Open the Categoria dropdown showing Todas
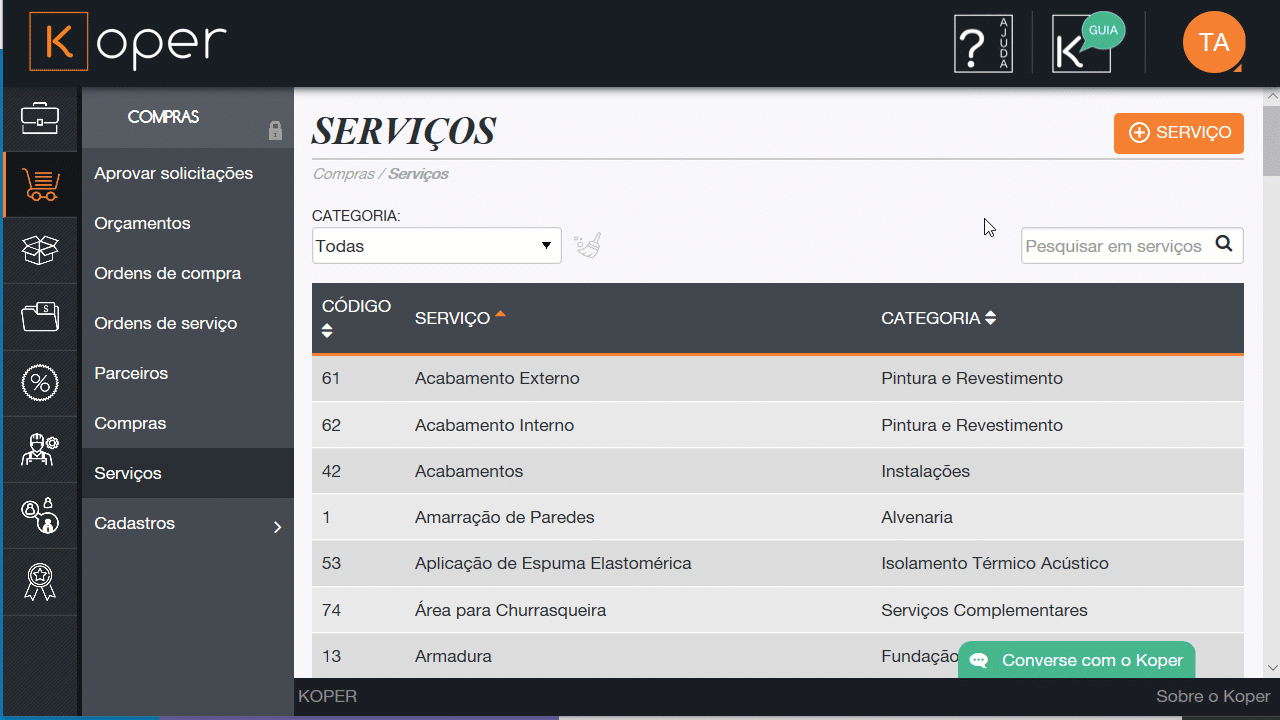The height and width of the screenshot is (720, 1280). 436,246
